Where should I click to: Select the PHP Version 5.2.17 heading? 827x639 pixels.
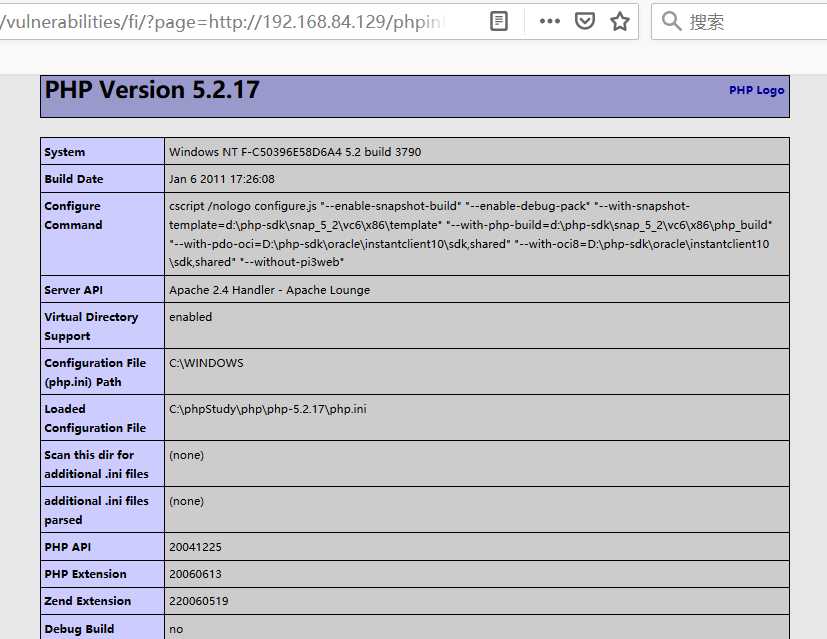click(x=152, y=90)
